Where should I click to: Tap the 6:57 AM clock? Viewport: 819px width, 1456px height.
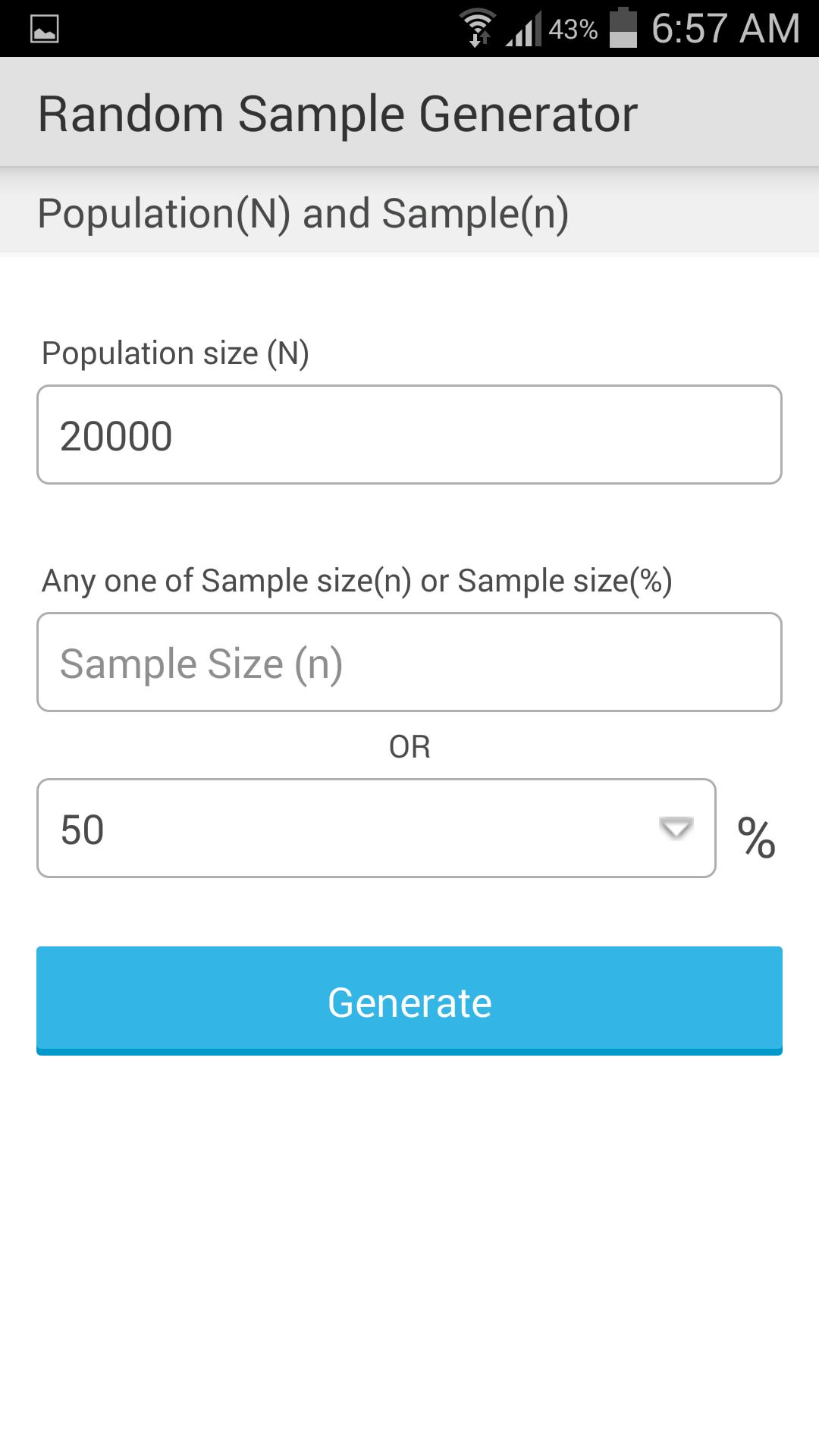coord(725,29)
